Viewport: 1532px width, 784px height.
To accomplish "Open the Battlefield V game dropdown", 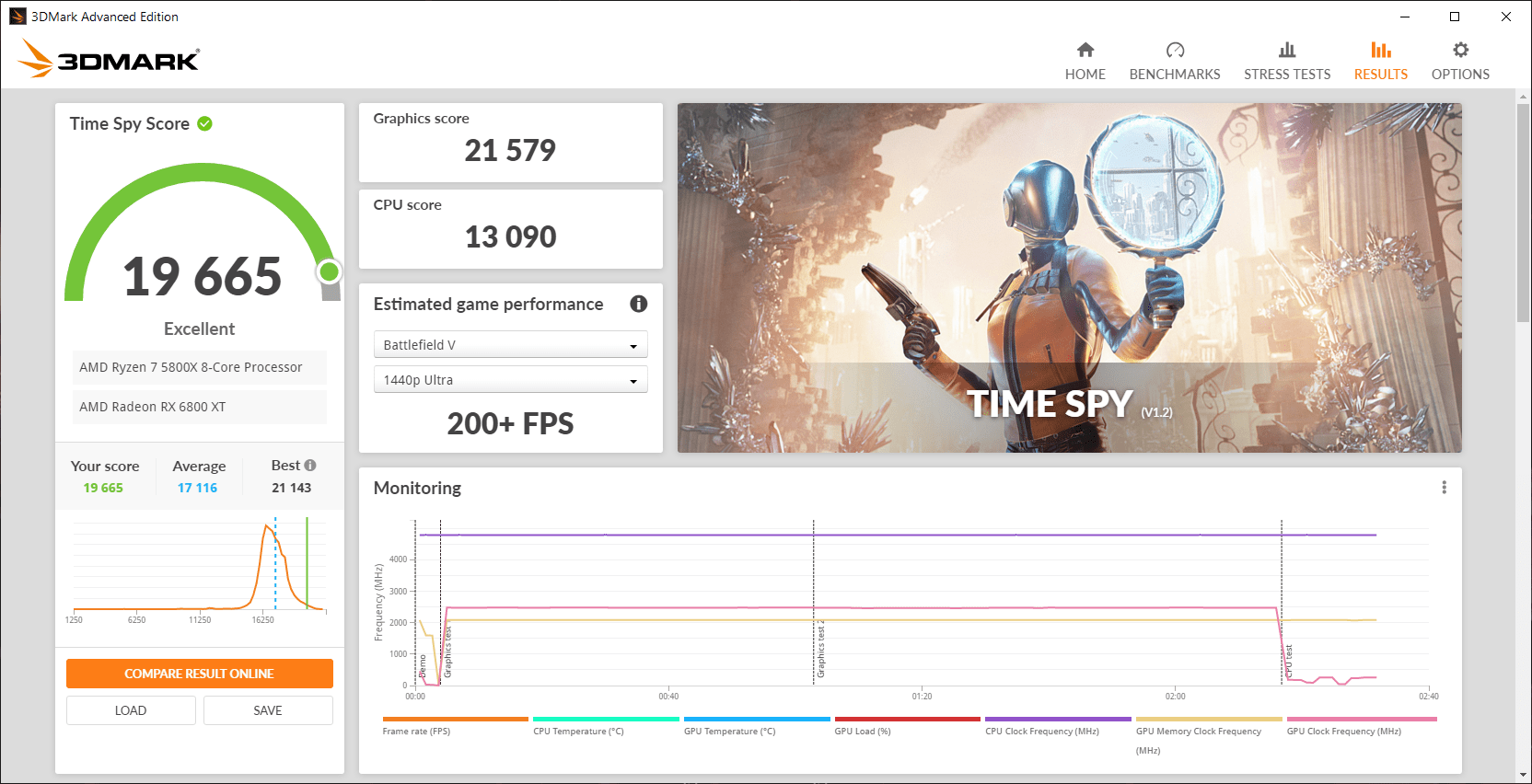I will pyautogui.click(x=510, y=344).
